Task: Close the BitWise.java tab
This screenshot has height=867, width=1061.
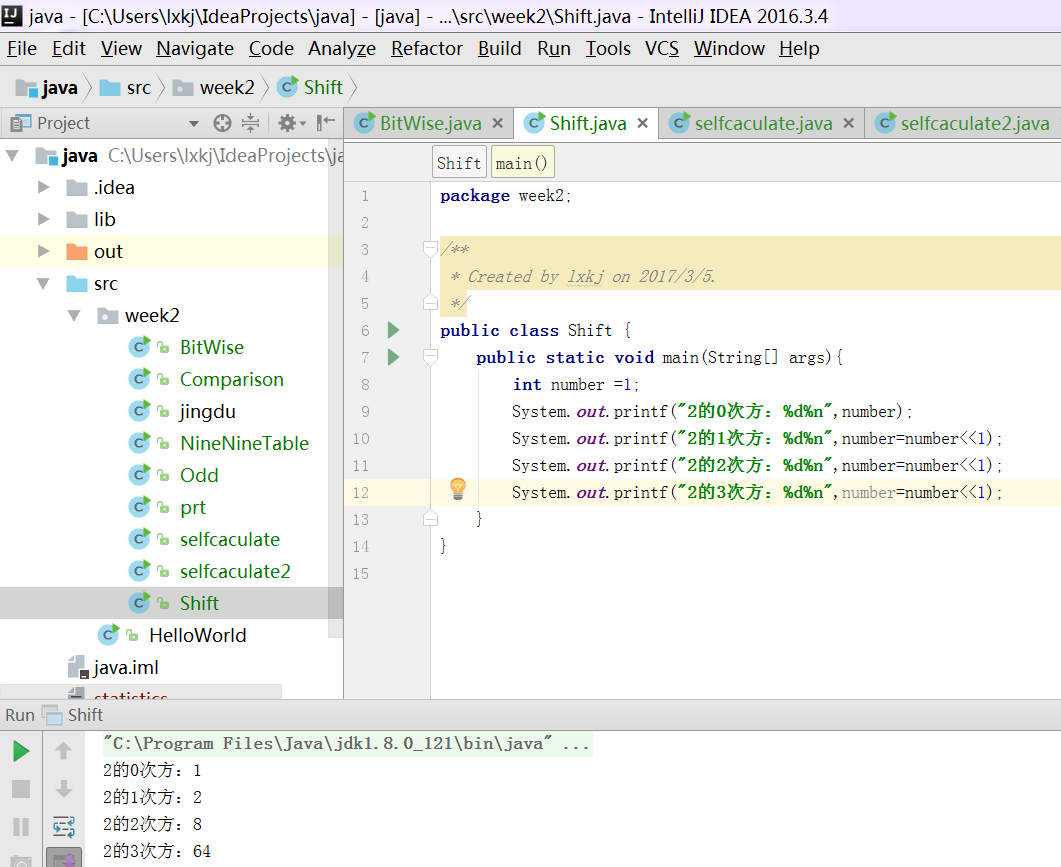Action: coord(497,123)
